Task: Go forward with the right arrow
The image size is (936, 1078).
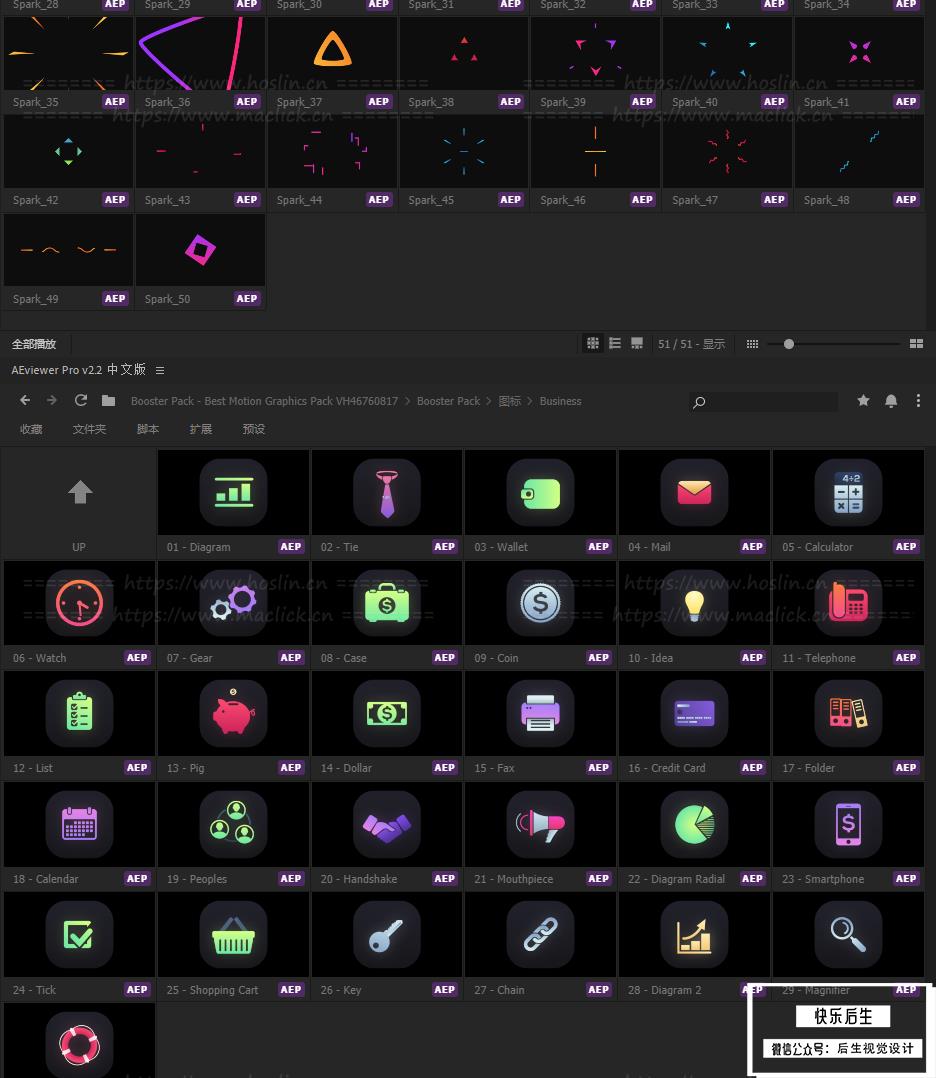Action: tap(52, 400)
